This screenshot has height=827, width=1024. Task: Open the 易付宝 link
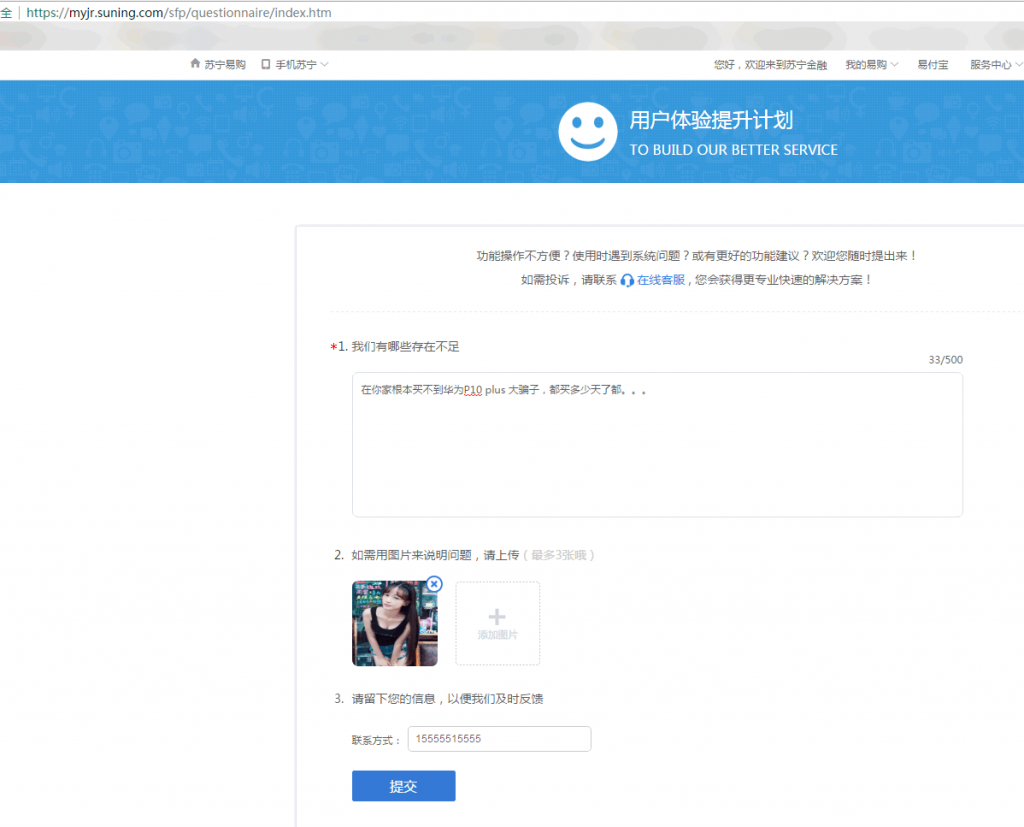coord(933,64)
